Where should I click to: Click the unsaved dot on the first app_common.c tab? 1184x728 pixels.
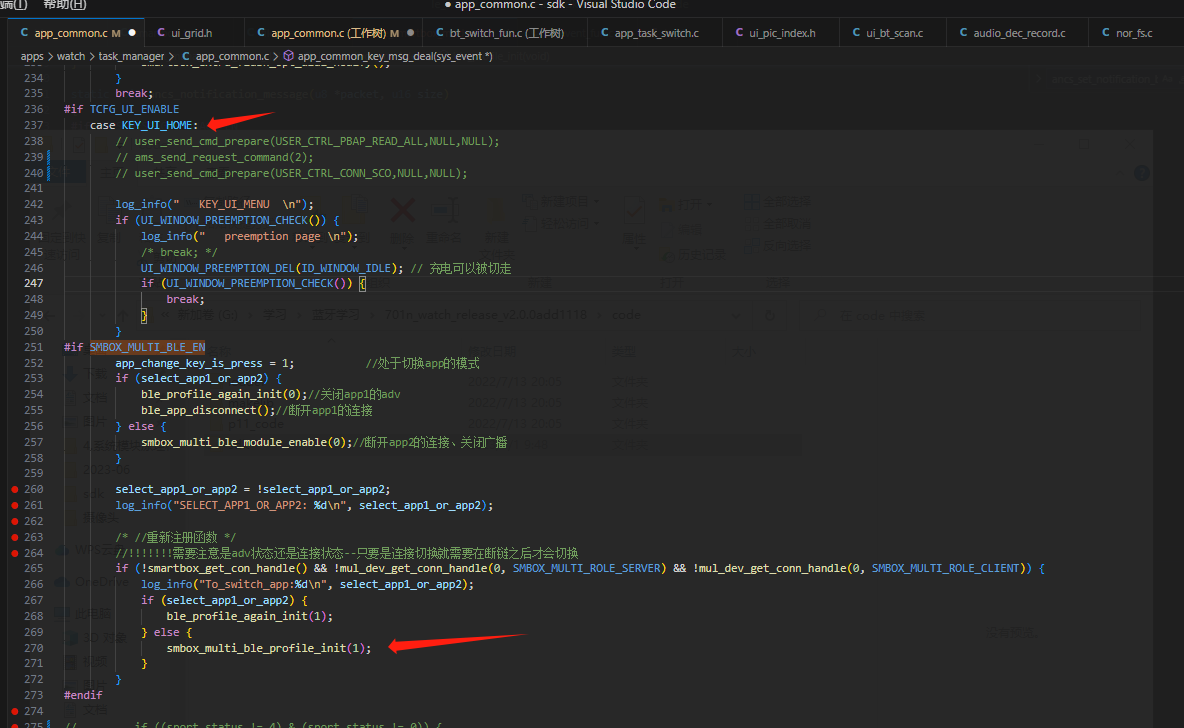pyautogui.click(x=132, y=33)
